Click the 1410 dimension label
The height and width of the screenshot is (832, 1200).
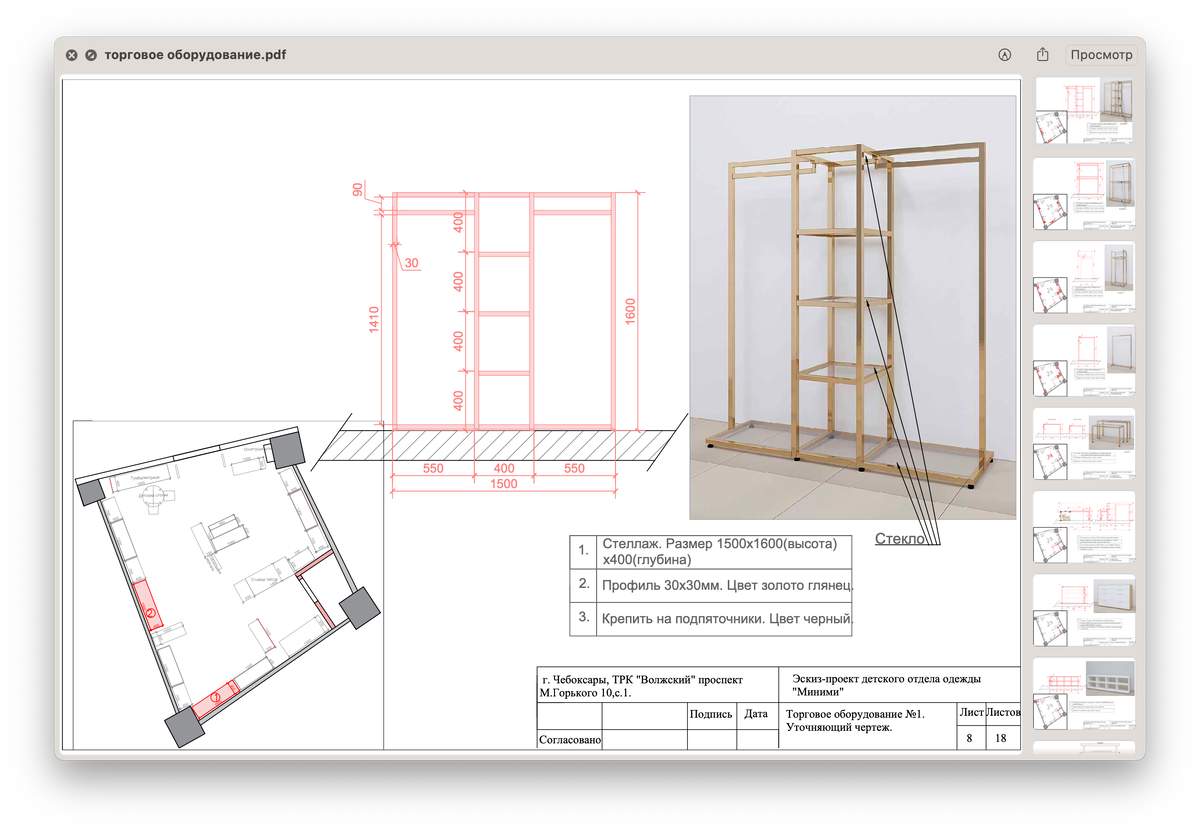point(374,320)
